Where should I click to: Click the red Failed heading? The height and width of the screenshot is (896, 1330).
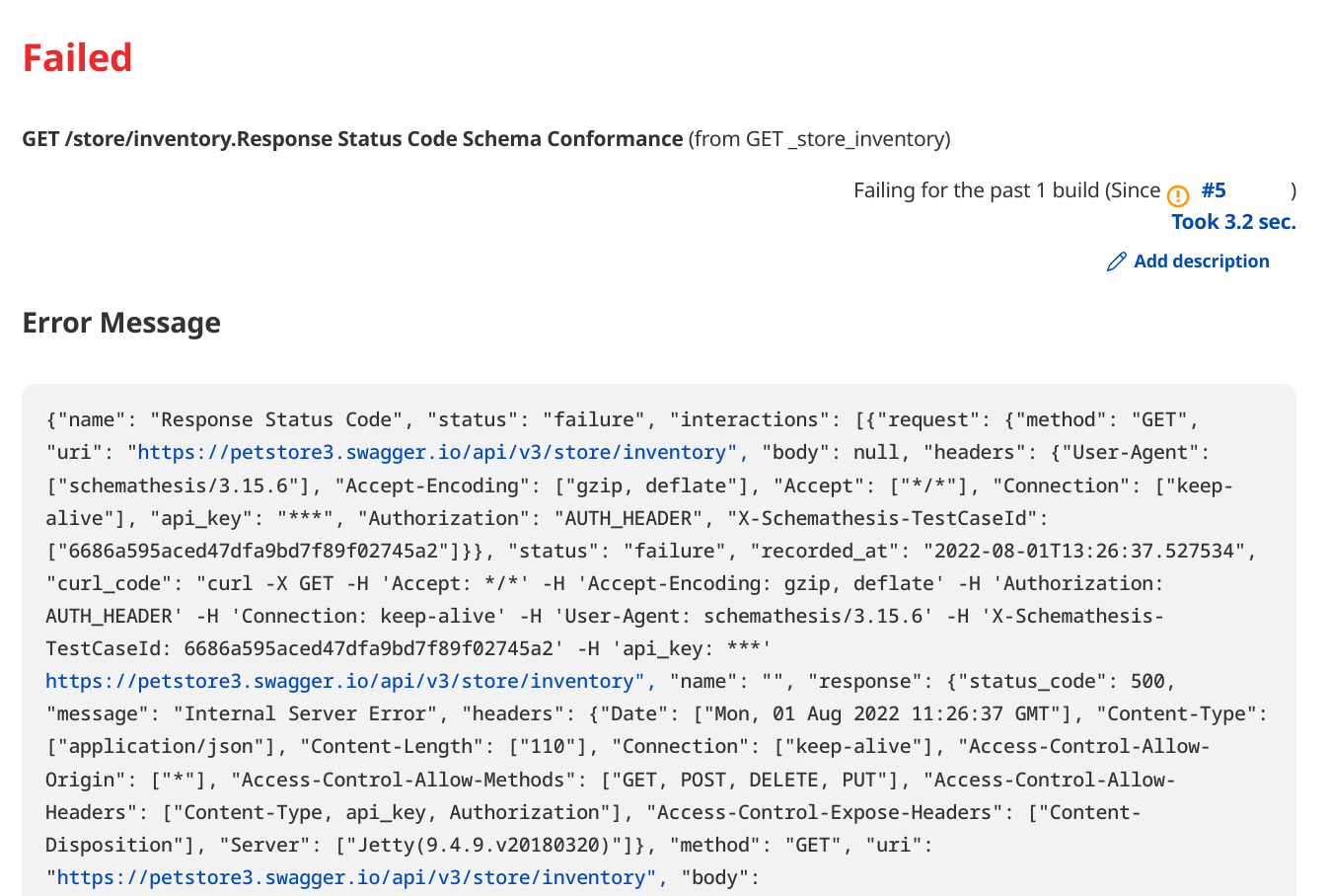pos(77,57)
